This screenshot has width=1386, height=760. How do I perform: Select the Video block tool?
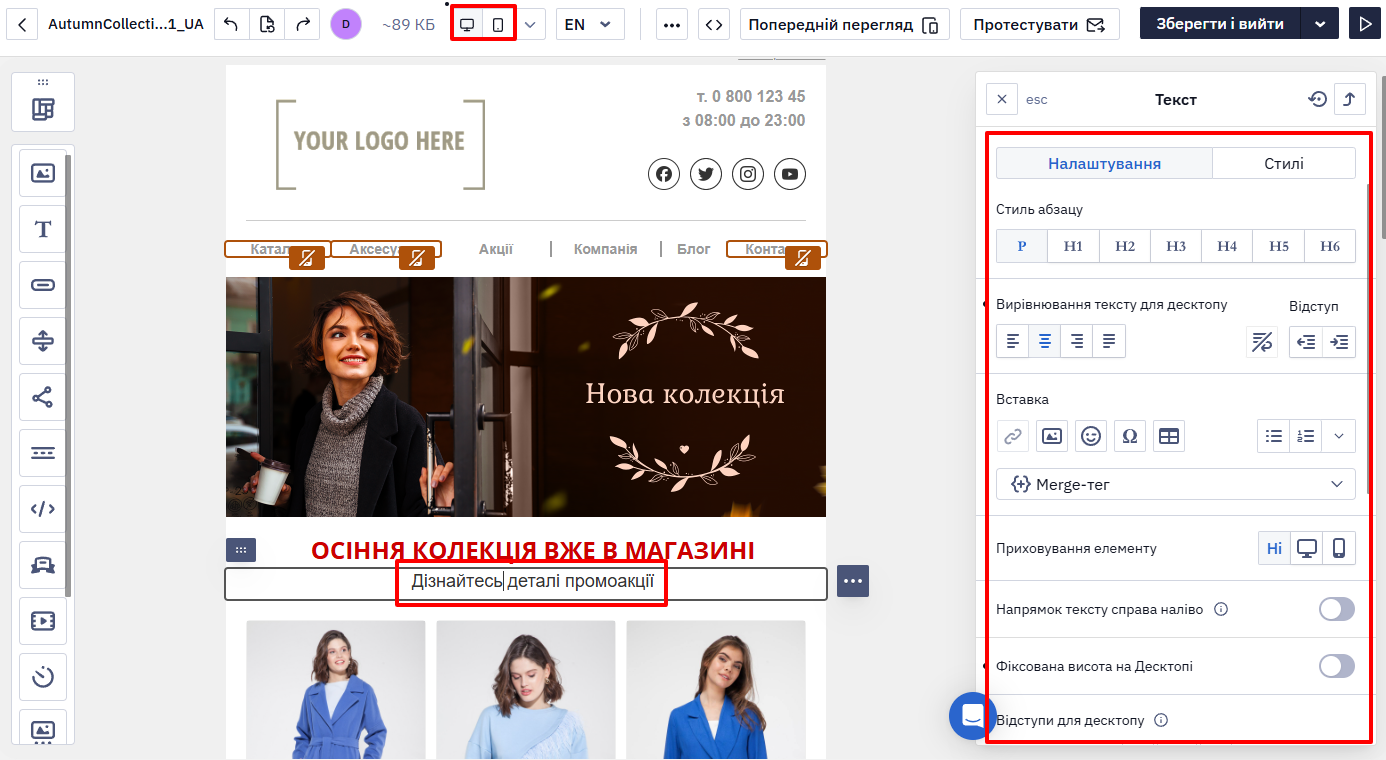[43, 621]
